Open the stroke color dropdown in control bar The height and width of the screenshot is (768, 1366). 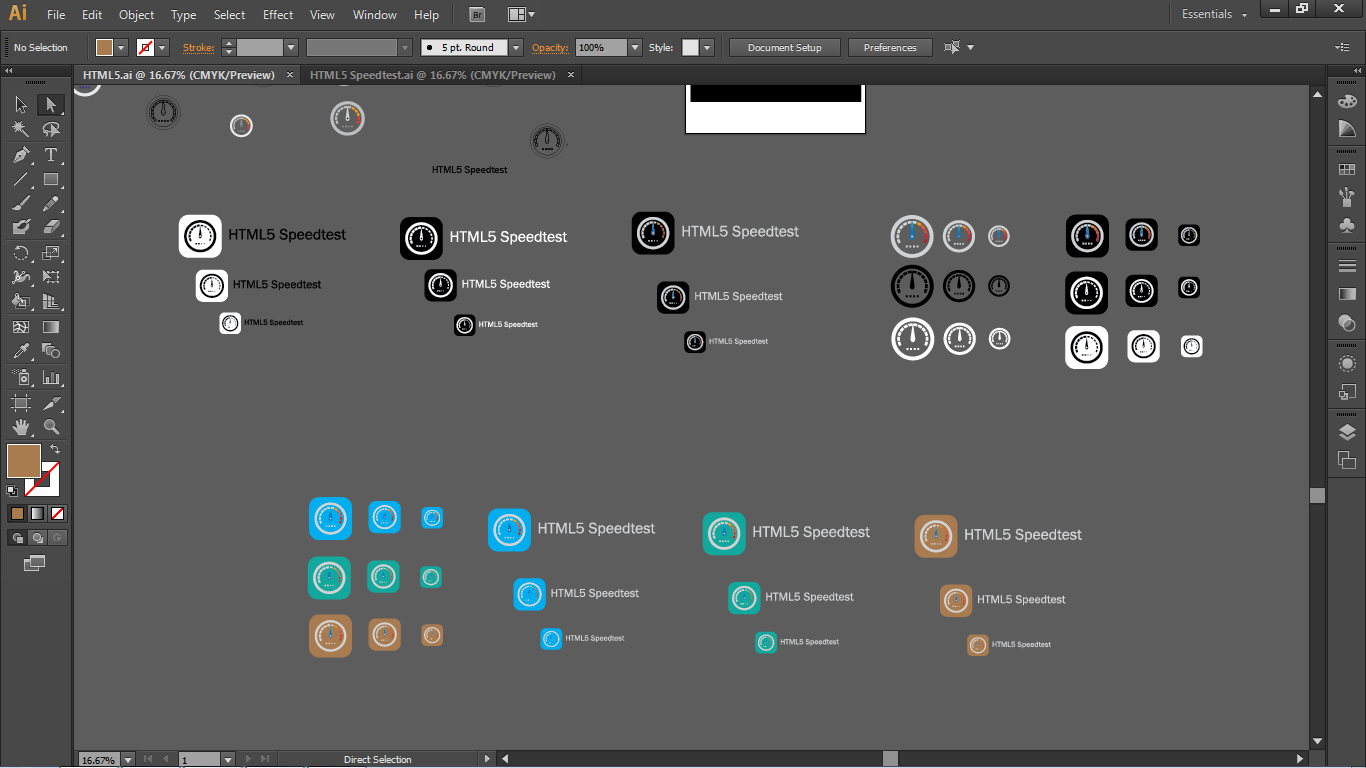pos(162,48)
